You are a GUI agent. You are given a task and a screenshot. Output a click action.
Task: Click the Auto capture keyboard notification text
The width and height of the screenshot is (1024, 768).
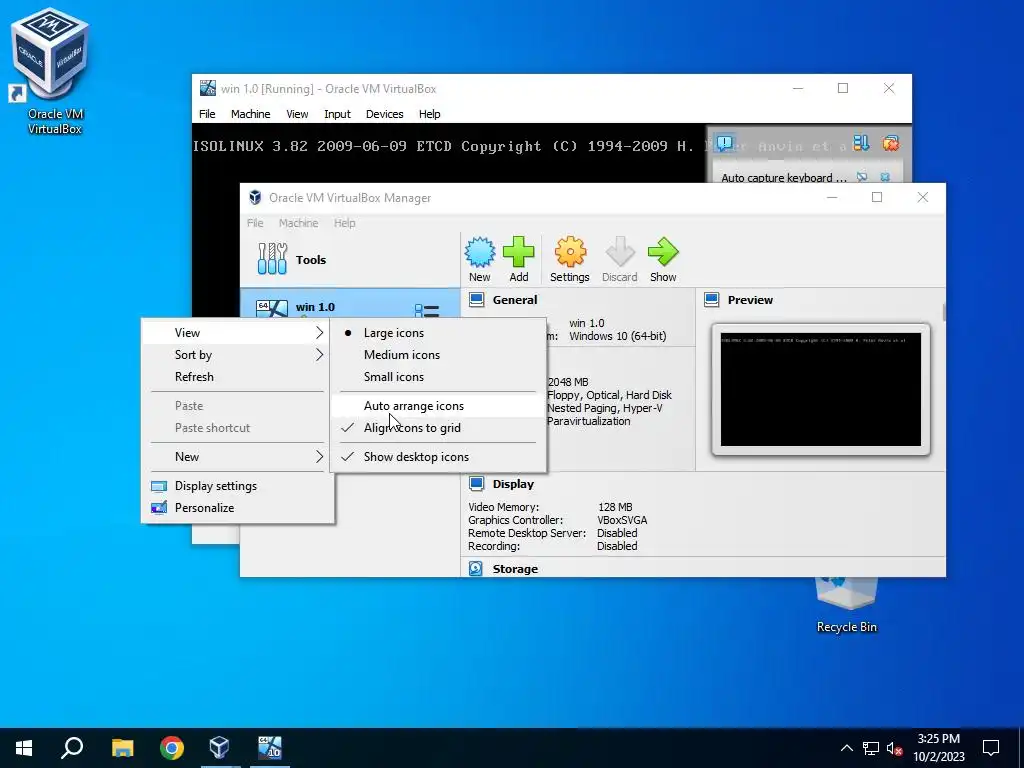pyautogui.click(x=784, y=178)
